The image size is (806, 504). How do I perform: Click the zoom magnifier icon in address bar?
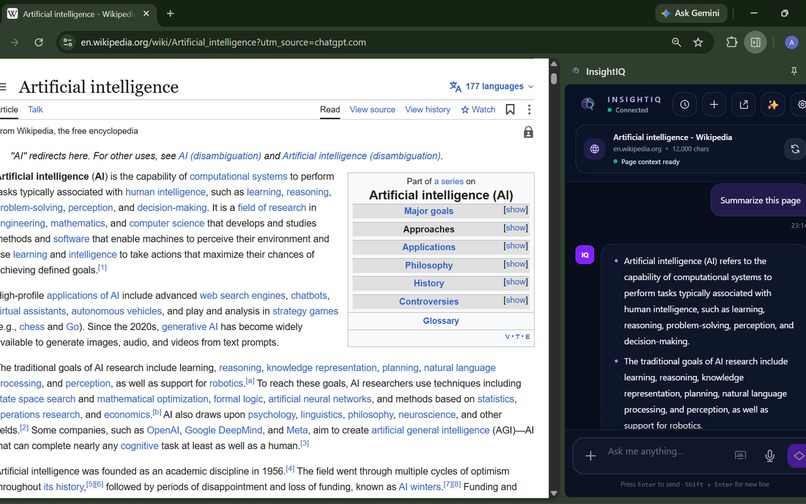click(676, 42)
